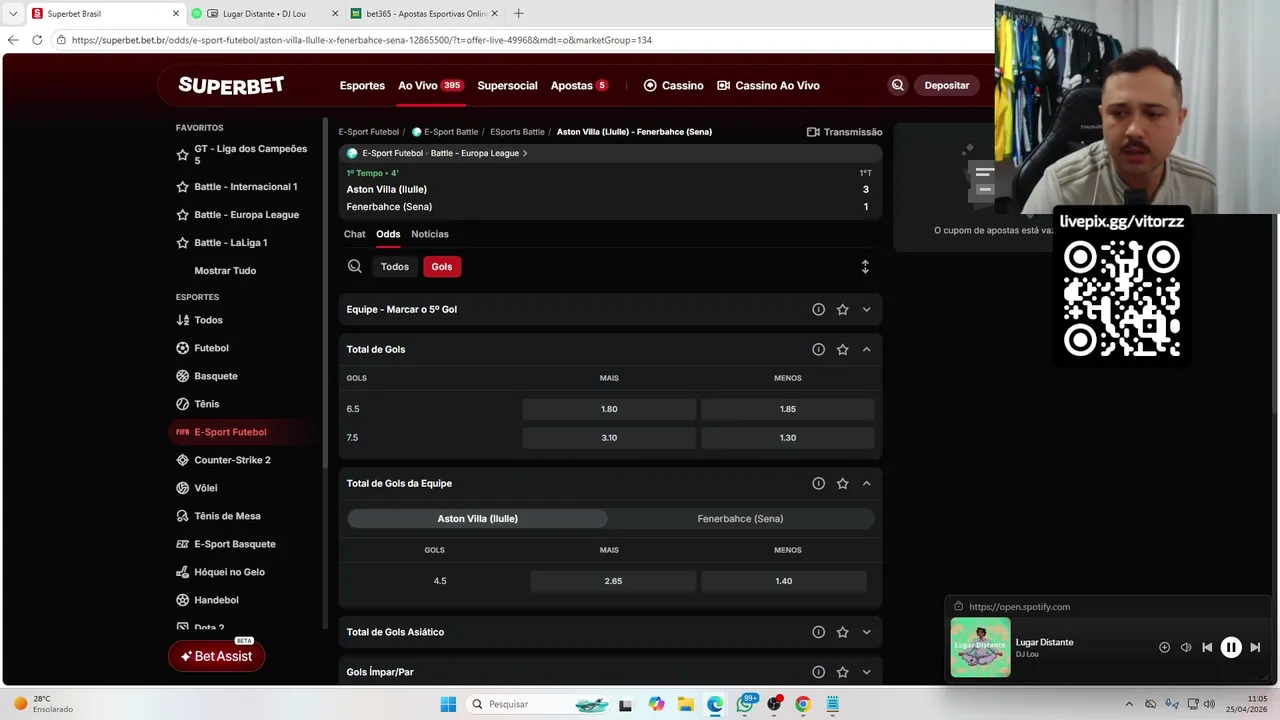Skip to next track in media popup
This screenshot has width=1280, height=720.
click(x=1255, y=647)
